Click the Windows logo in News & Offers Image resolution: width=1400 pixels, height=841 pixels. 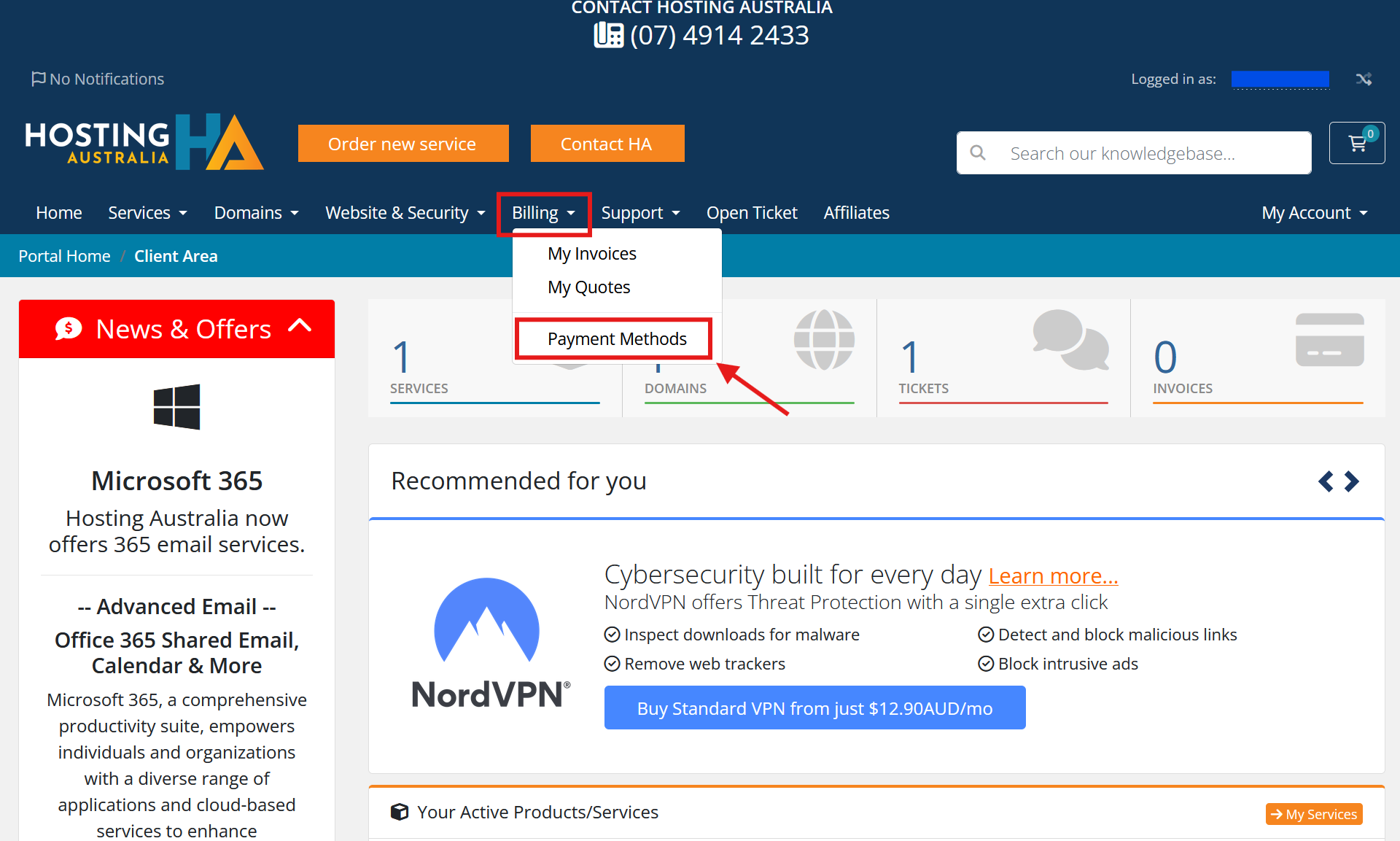coord(177,407)
